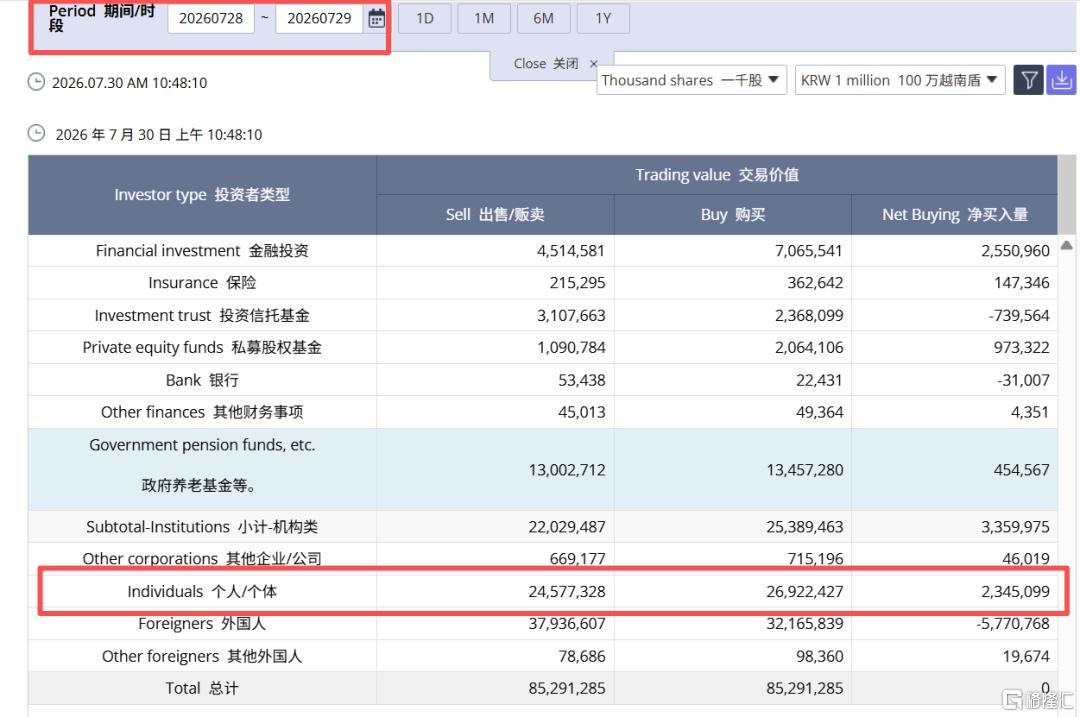Click Individuals sell value 24,577,328
Image resolution: width=1080 pixels, height=717 pixels.
567,592
